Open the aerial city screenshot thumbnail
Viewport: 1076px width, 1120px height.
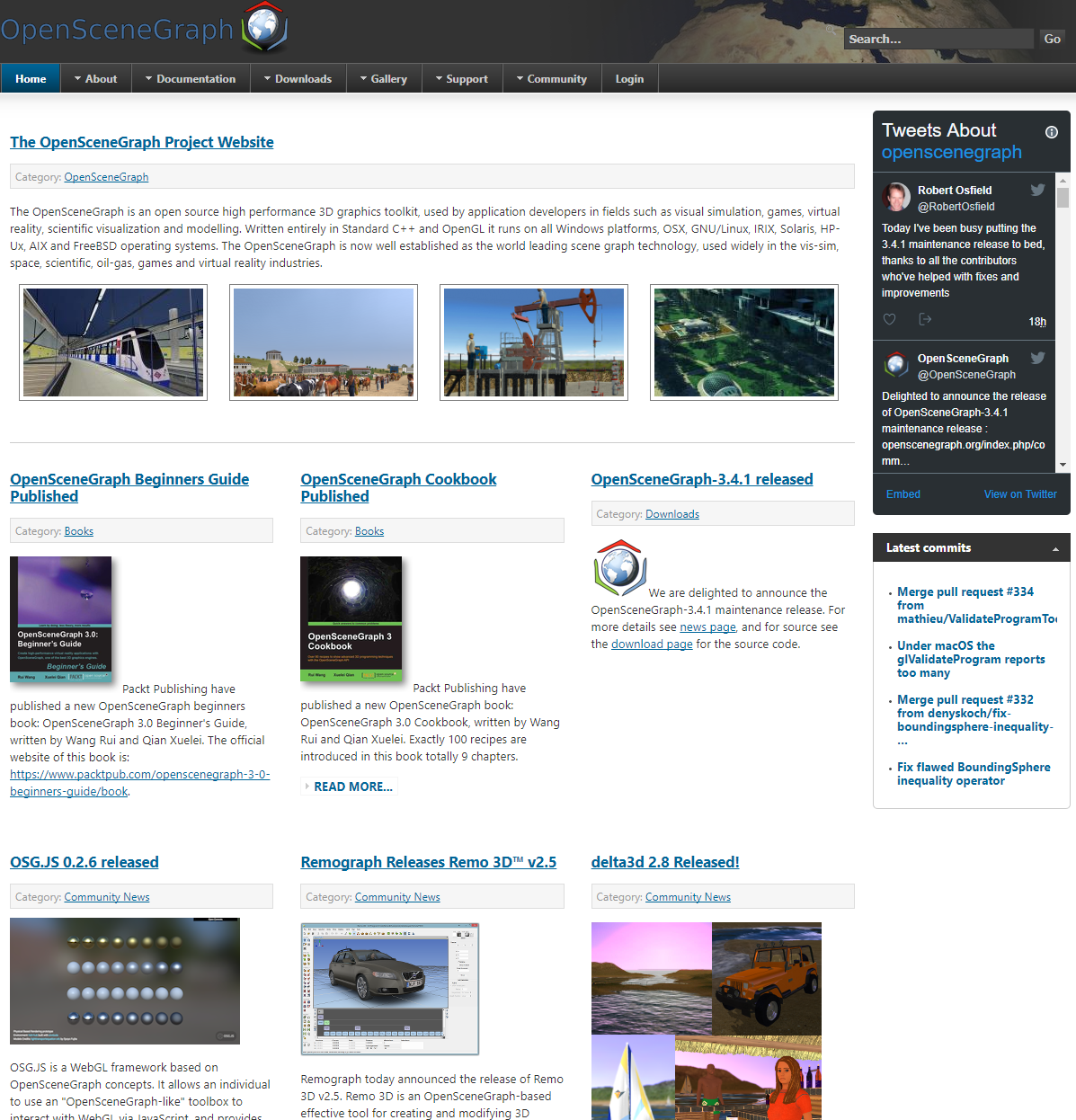point(744,342)
